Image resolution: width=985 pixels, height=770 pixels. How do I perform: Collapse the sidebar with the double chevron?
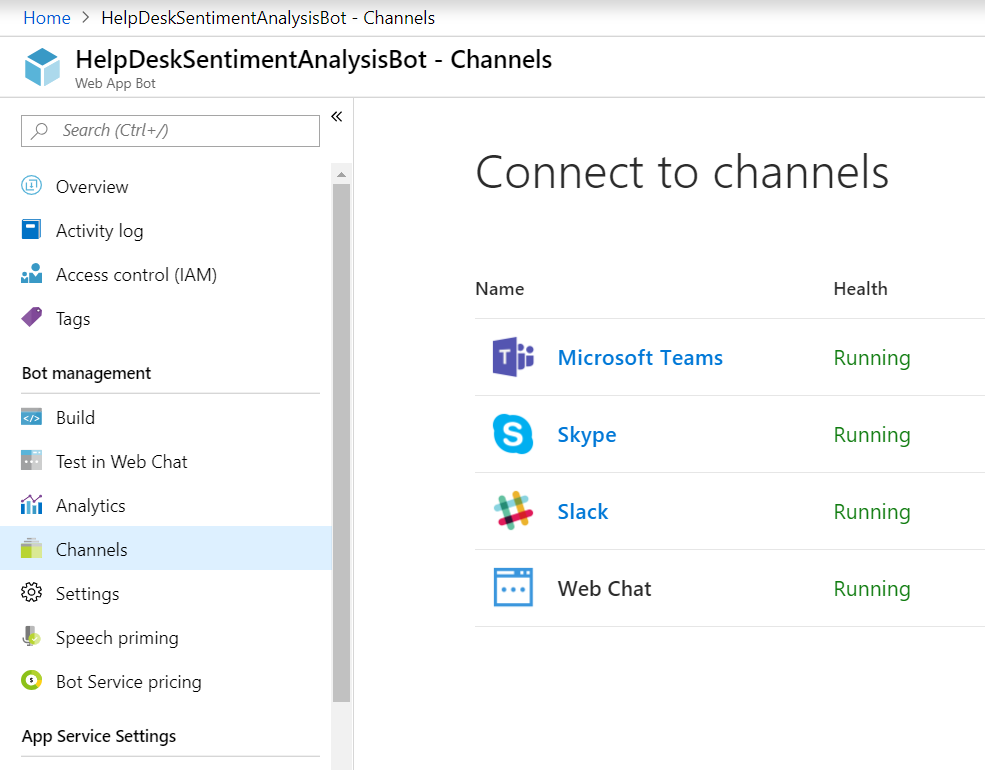tap(337, 117)
